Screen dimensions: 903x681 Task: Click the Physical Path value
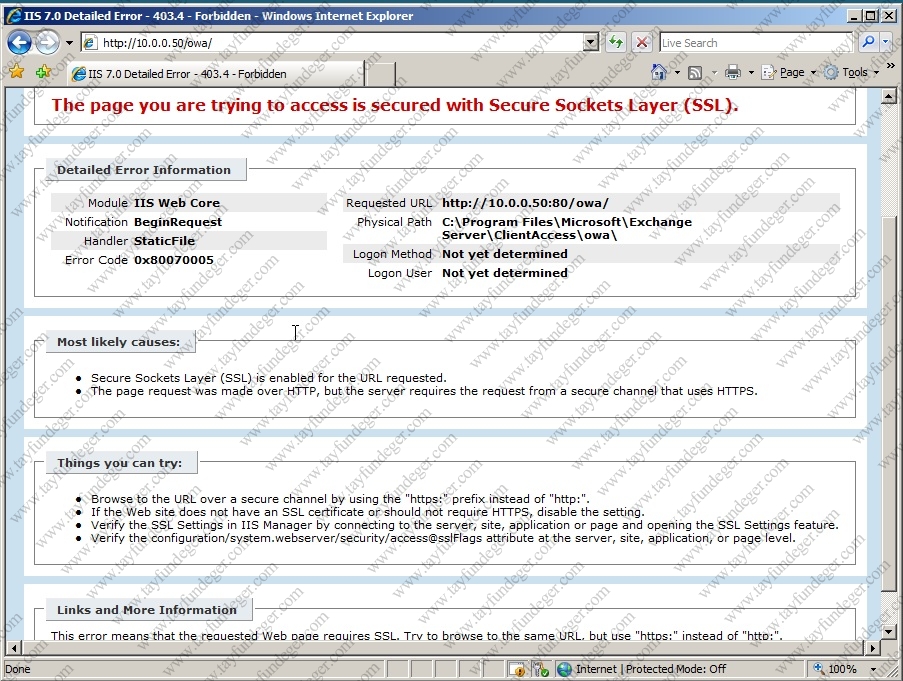pyautogui.click(x=567, y=228)
